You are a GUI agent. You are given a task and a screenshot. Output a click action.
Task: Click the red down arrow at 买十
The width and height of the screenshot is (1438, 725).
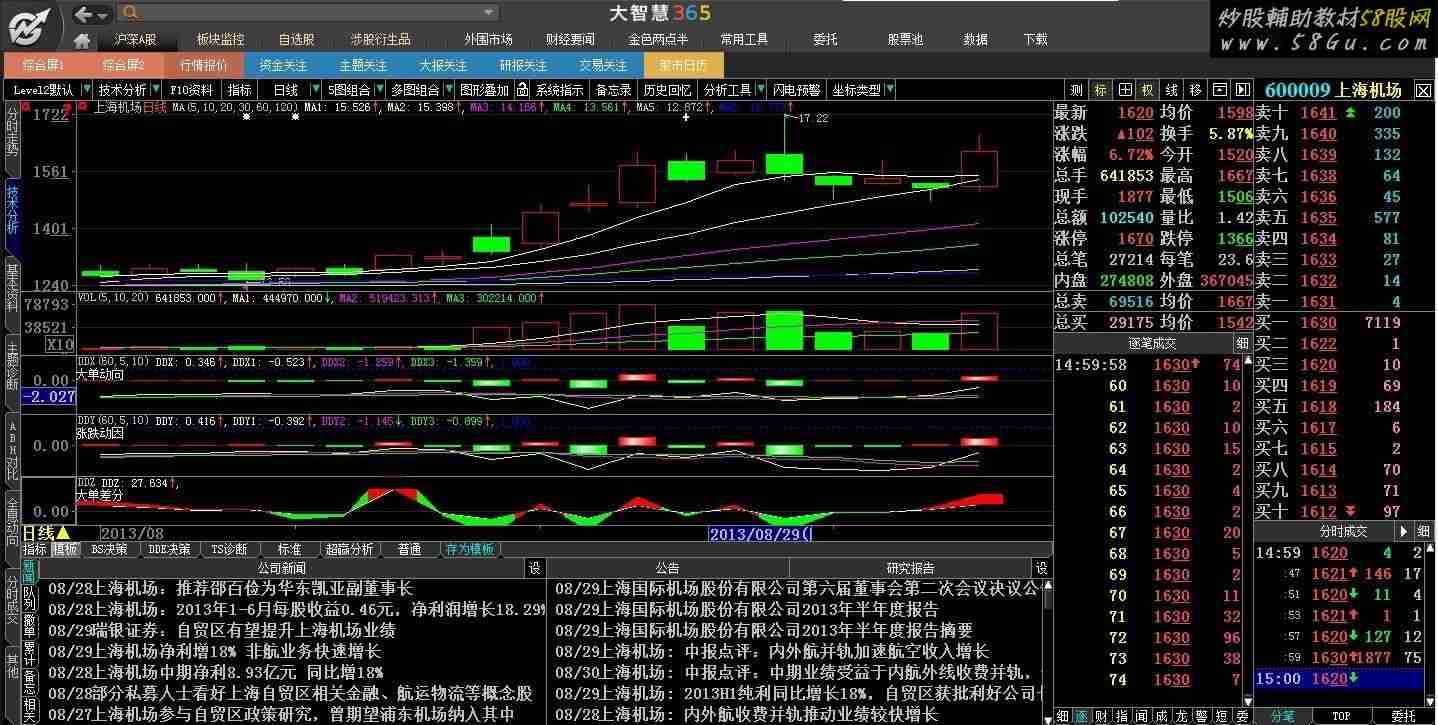[x=1352, y=512]
